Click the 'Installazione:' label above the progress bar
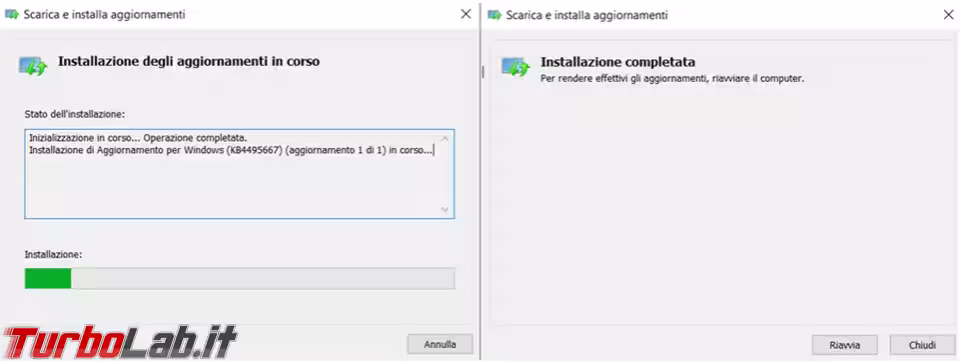This screenshot has width=960, height=362. point(53,254)
